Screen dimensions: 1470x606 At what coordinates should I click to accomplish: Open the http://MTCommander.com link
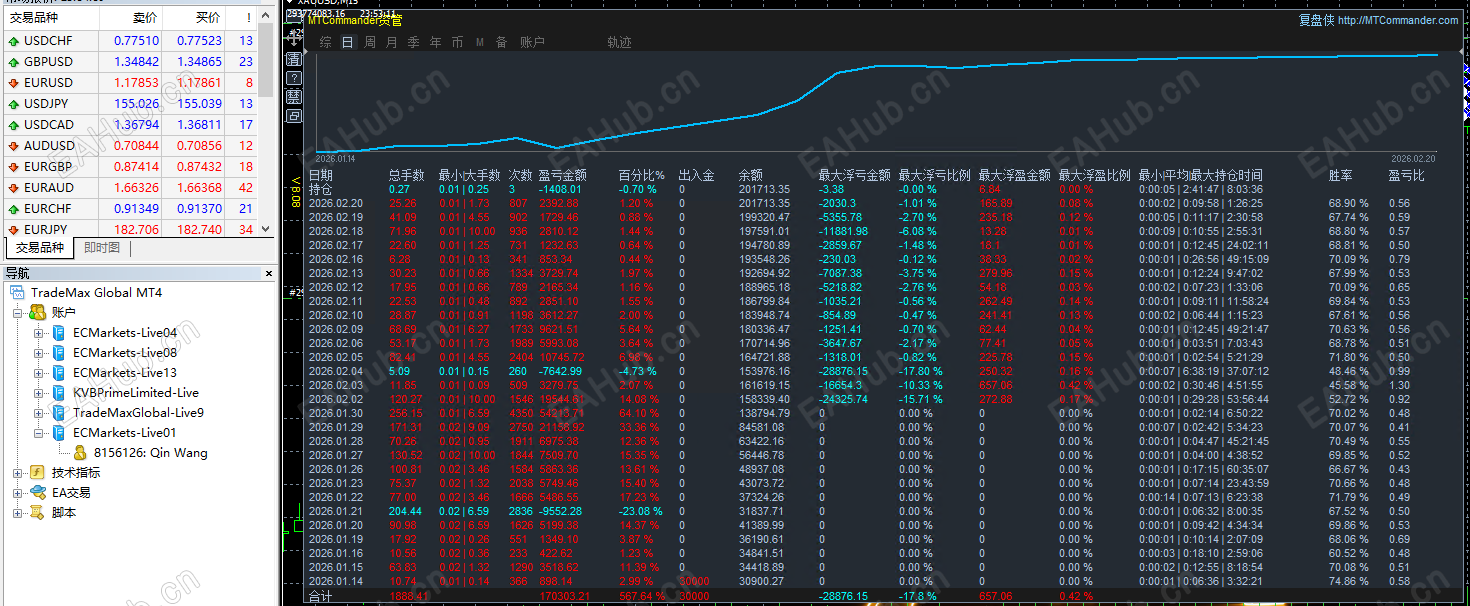tap(1397, 20)
